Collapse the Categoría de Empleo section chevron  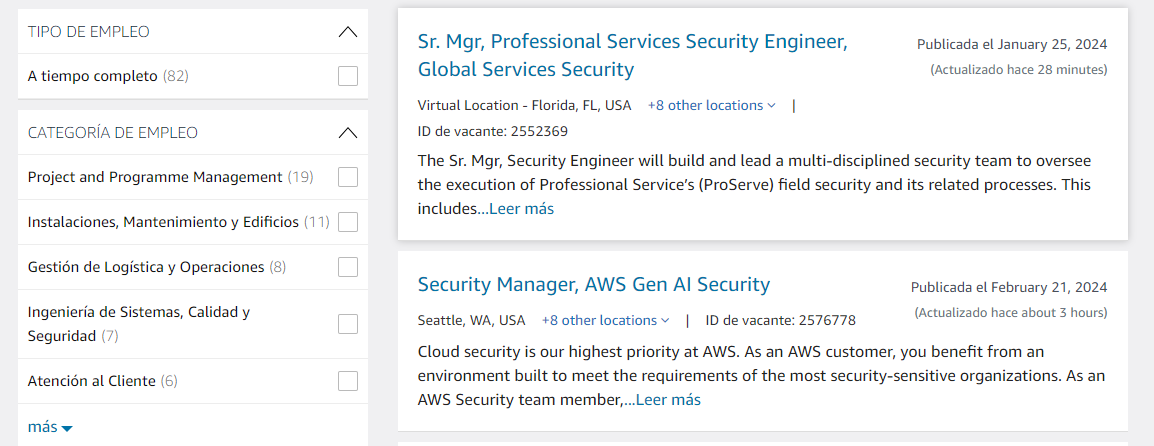[x=347, y=133]
